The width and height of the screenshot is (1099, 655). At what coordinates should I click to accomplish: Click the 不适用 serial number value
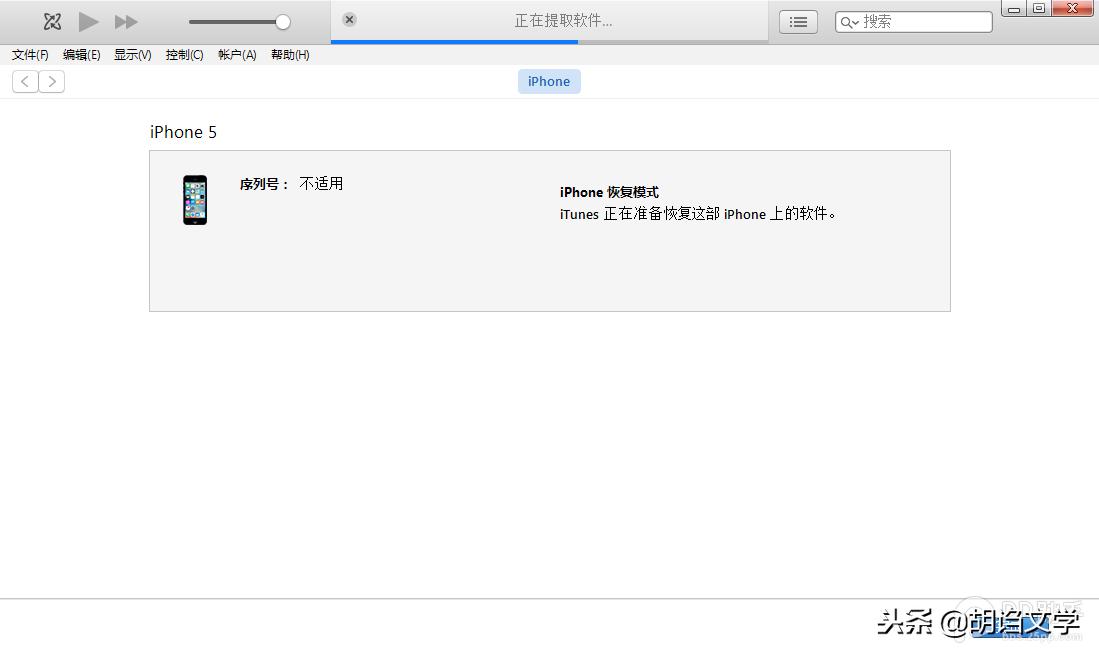click(321, 184)
